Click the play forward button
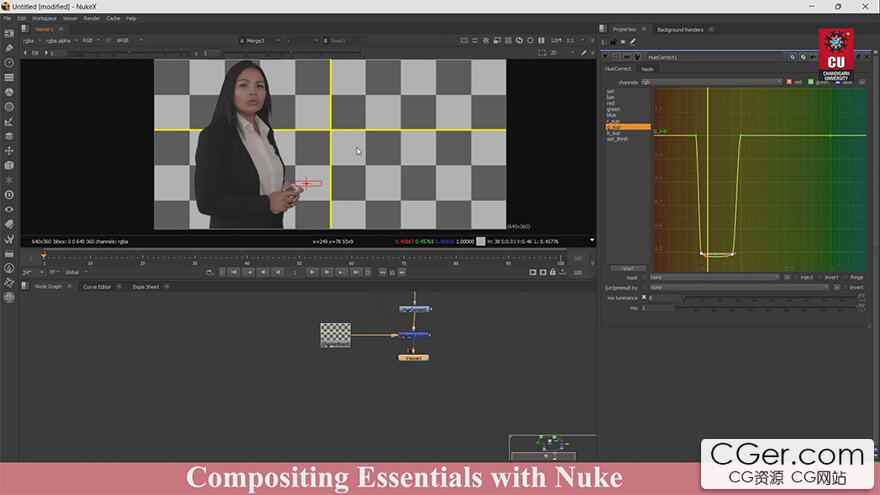The width and height of the screenshot is (880, 495). point(312,272)
